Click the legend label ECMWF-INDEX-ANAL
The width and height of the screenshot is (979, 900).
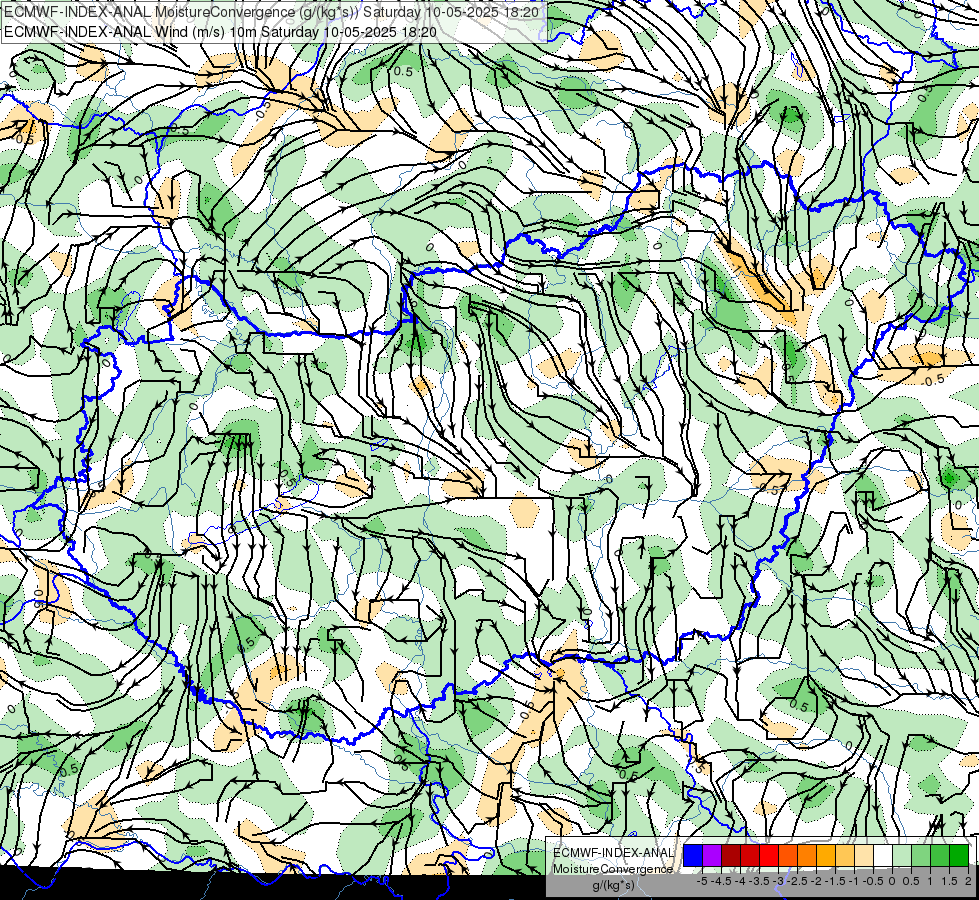click(x=614, y=853)
